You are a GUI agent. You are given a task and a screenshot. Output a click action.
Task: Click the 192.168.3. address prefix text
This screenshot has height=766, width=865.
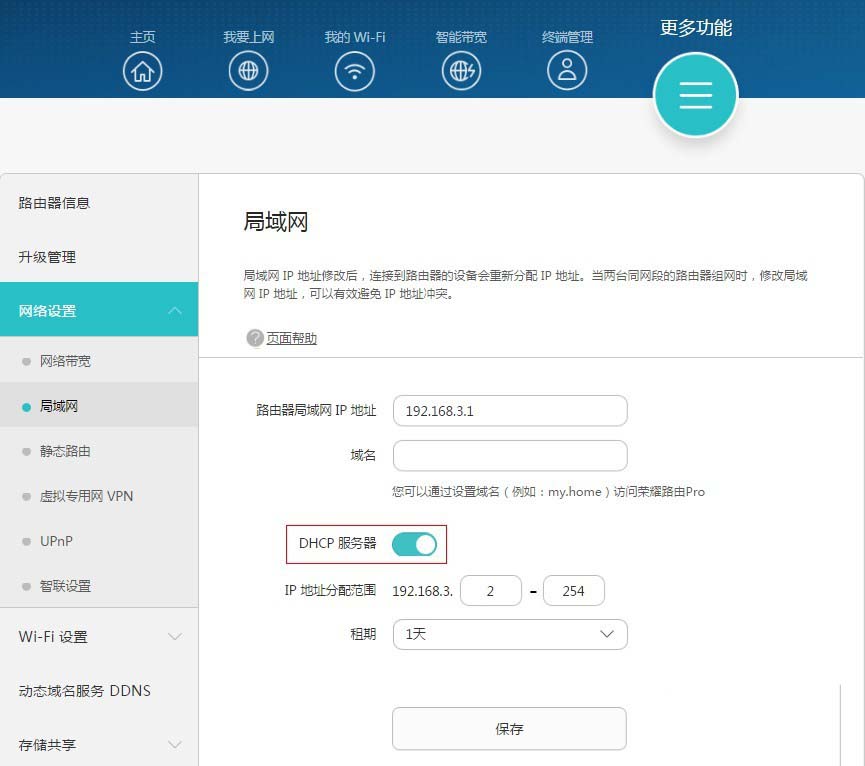[422, 591]
